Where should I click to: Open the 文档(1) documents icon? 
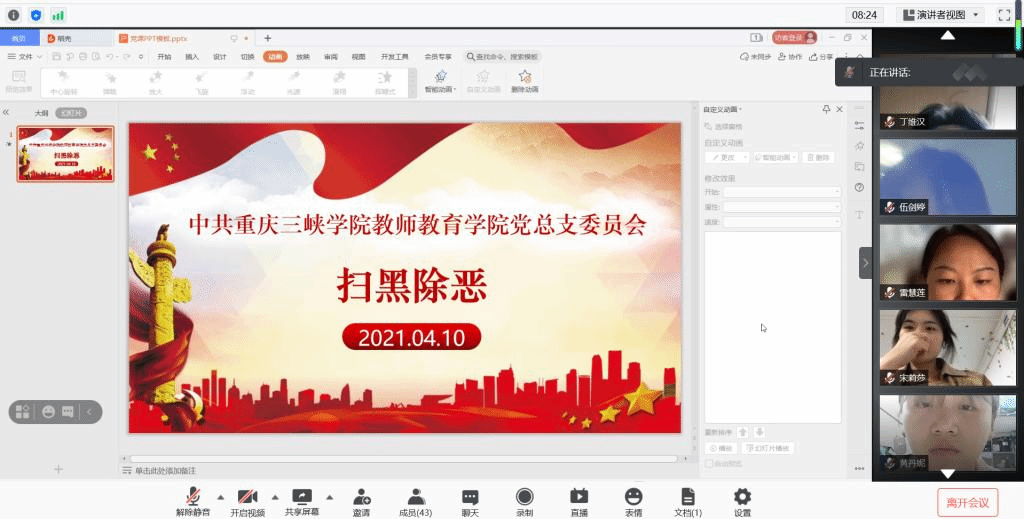(x=688, y=497)
